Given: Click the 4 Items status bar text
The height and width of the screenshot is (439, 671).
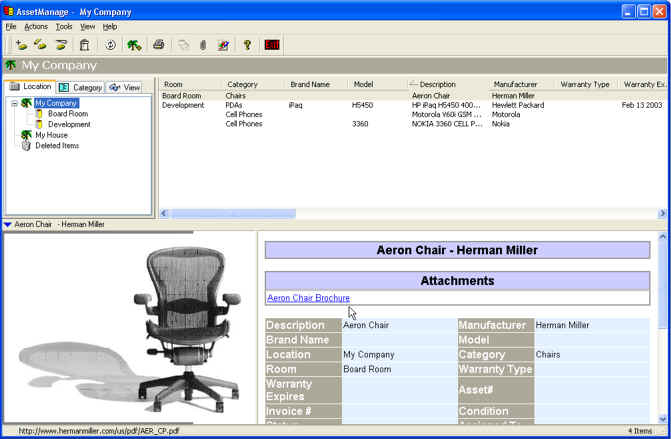Looking at the screenshot, I should coord(640,431).
